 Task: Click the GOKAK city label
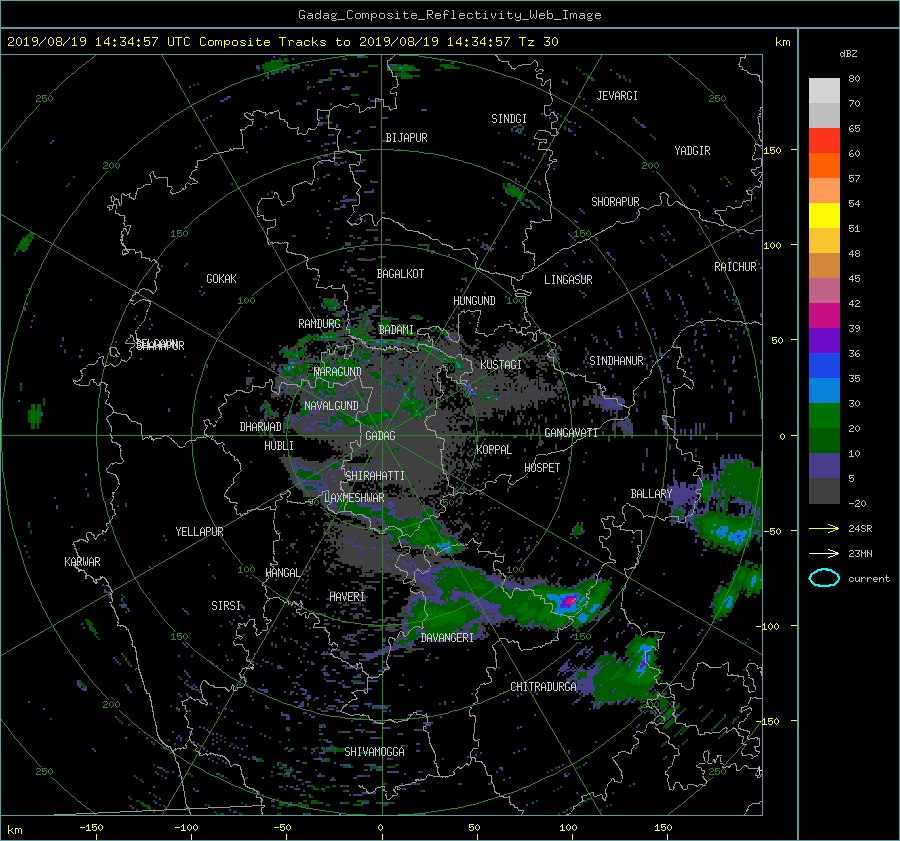(x=221, y=279)
